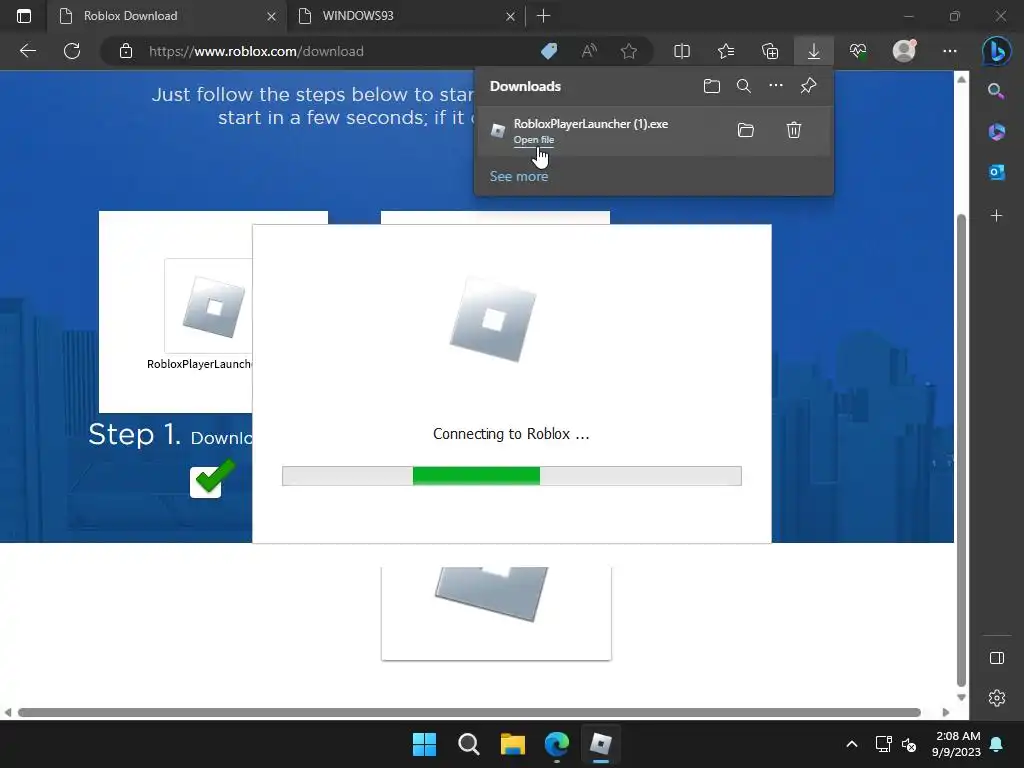Search downloads with magnifier icon
Viewport: 1024px width, 768px height.
[x=743, y=86]
